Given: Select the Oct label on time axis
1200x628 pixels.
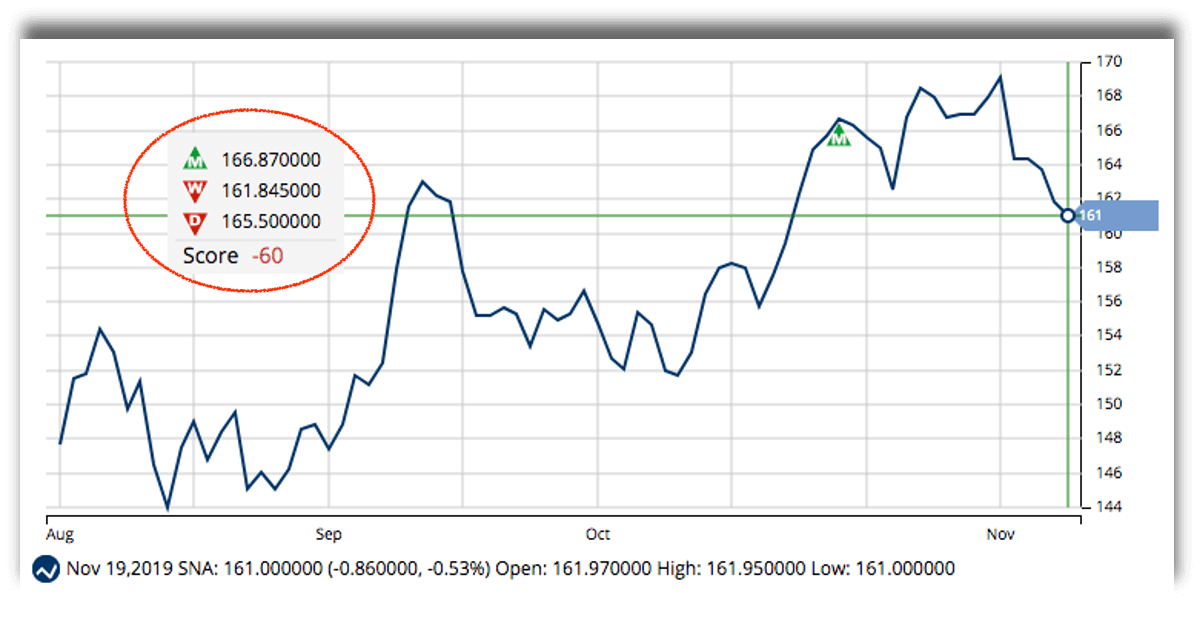Looking at the screenshot, I should [598, 534].
